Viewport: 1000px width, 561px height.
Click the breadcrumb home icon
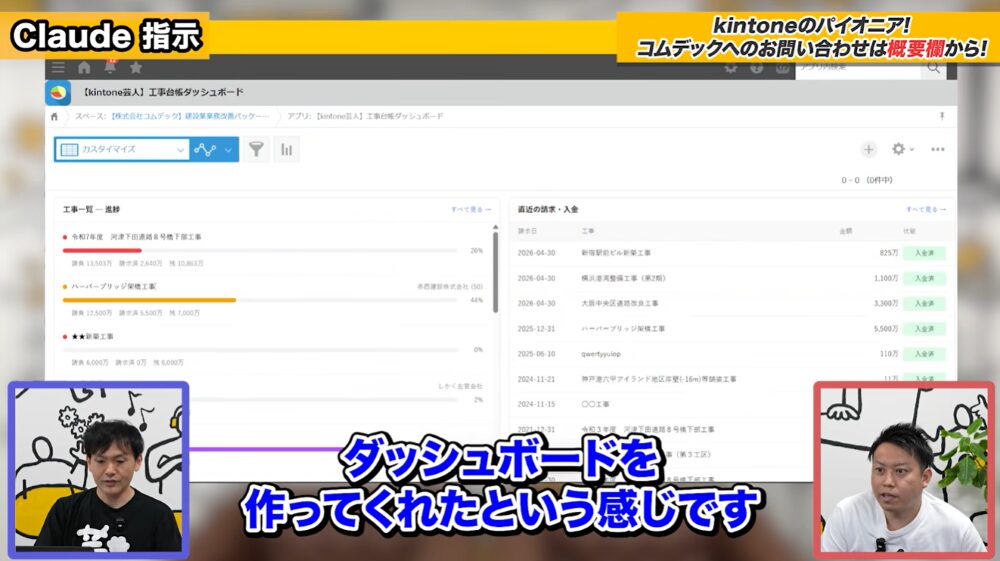[54, 117]
